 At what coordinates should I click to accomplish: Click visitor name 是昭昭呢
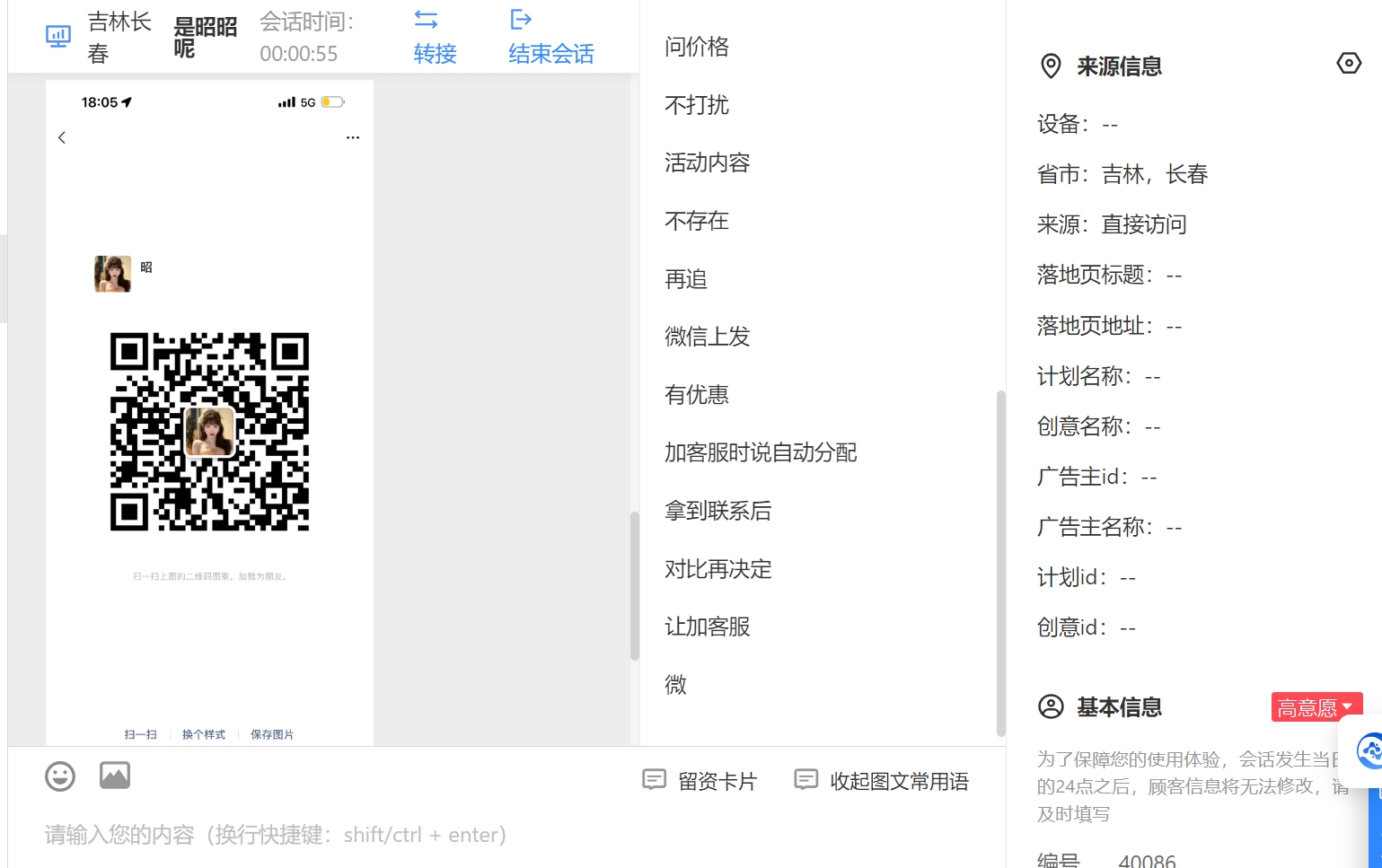[206, 37]
